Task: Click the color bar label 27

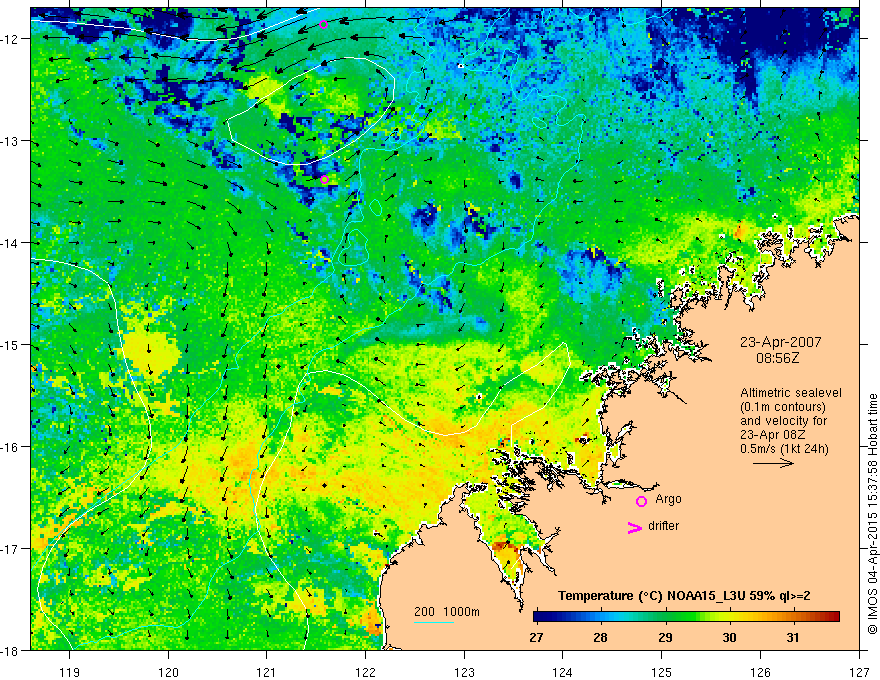Action: (536, 638)
